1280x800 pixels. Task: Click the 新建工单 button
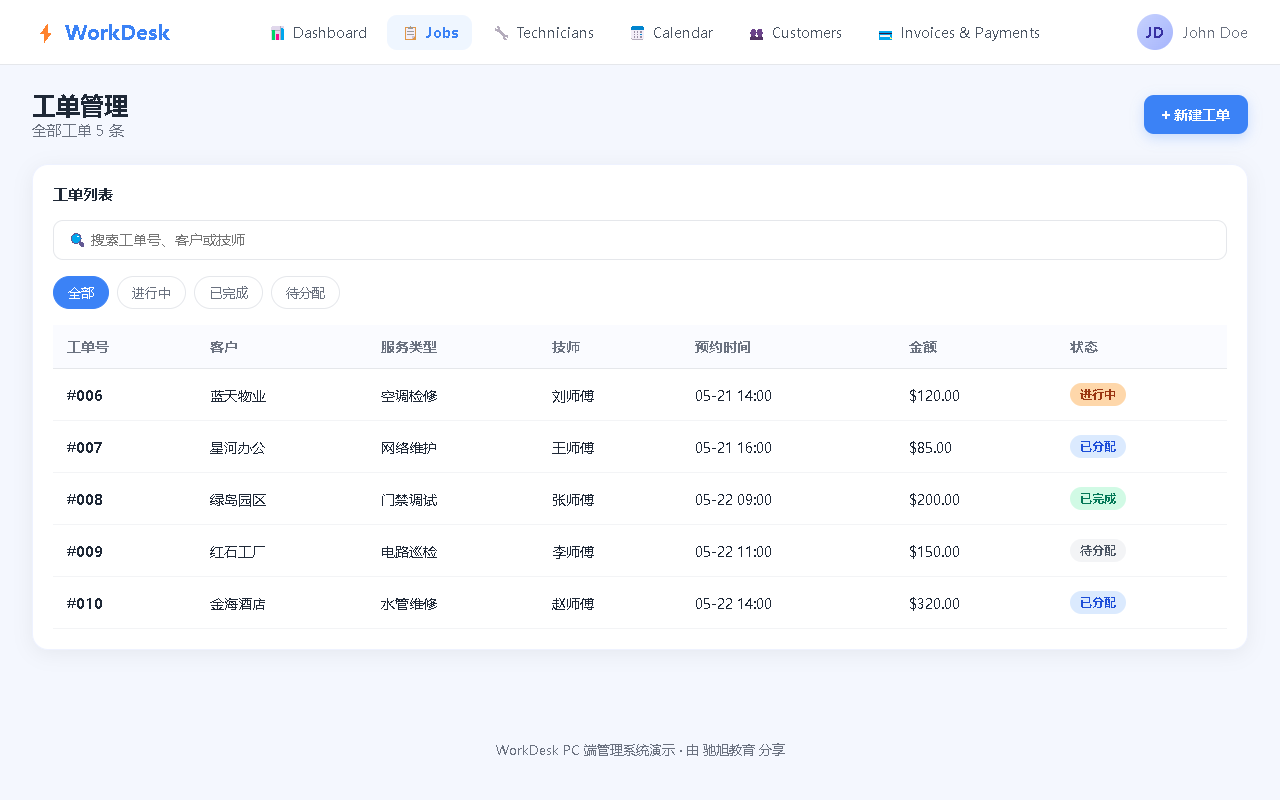tap(1196, 114)
